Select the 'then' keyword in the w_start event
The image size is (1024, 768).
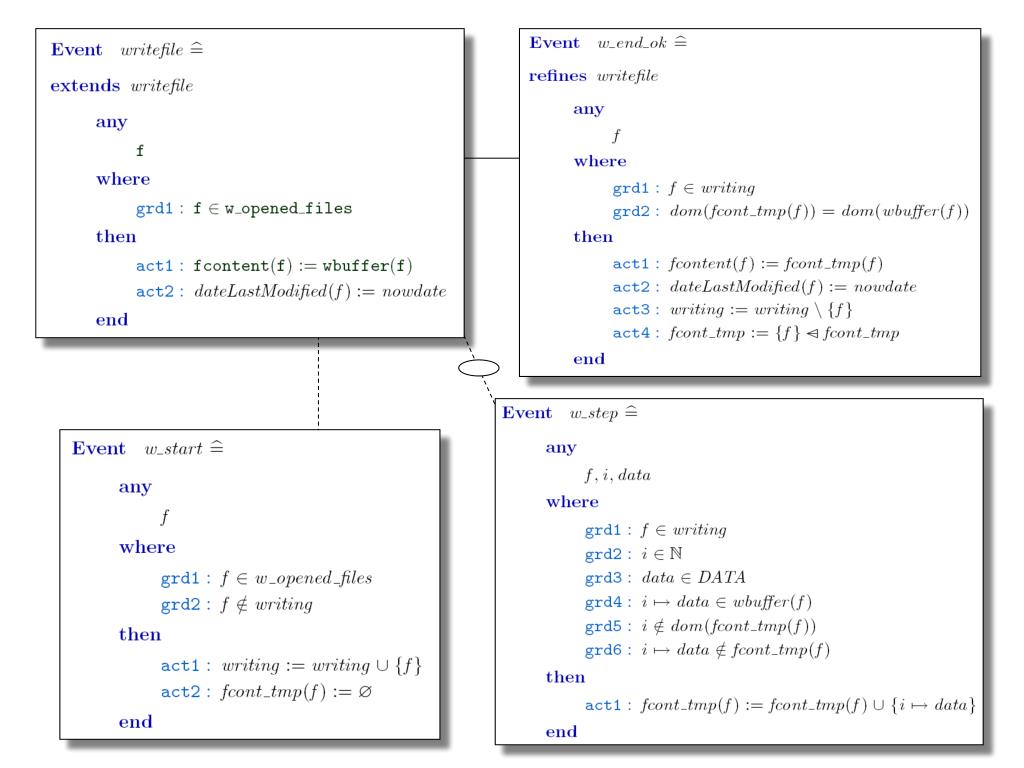(140, 635)
